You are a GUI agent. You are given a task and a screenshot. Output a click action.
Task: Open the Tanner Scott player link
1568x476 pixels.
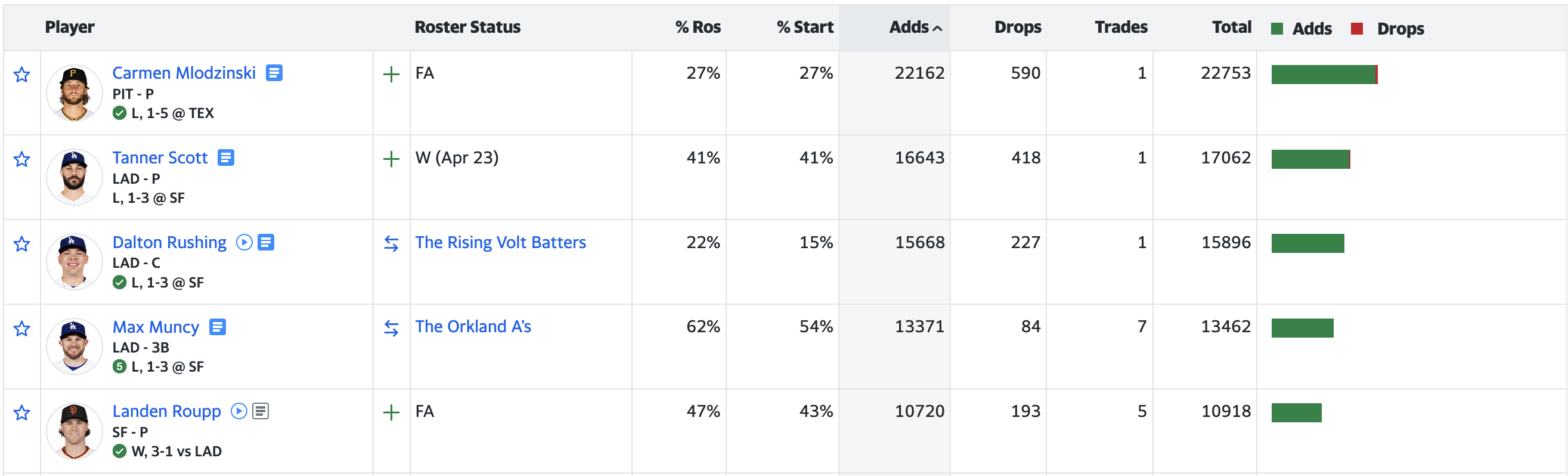click(160, 157)
